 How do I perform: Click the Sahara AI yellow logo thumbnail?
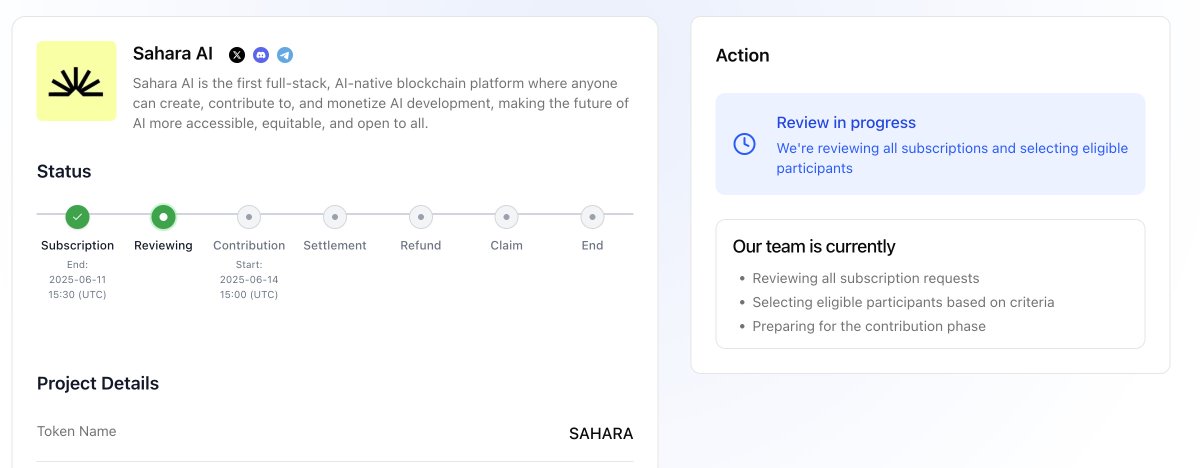pos(77,81)
